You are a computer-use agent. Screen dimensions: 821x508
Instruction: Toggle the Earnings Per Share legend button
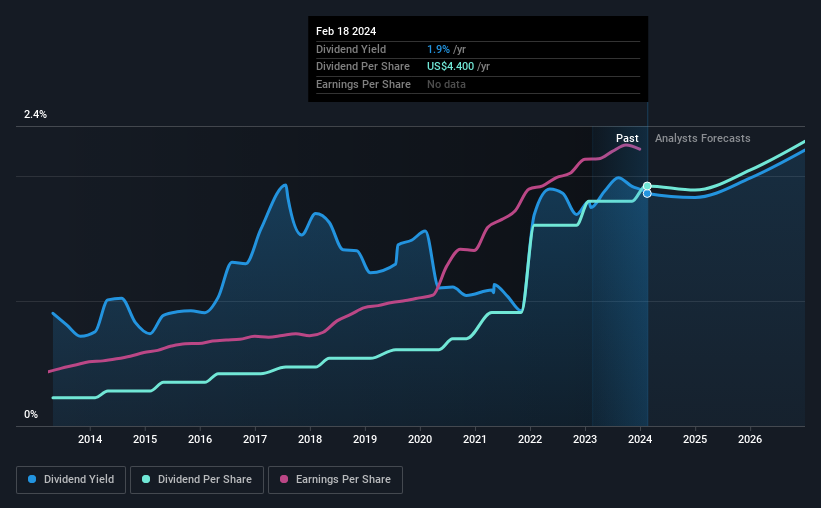point(335,480)
